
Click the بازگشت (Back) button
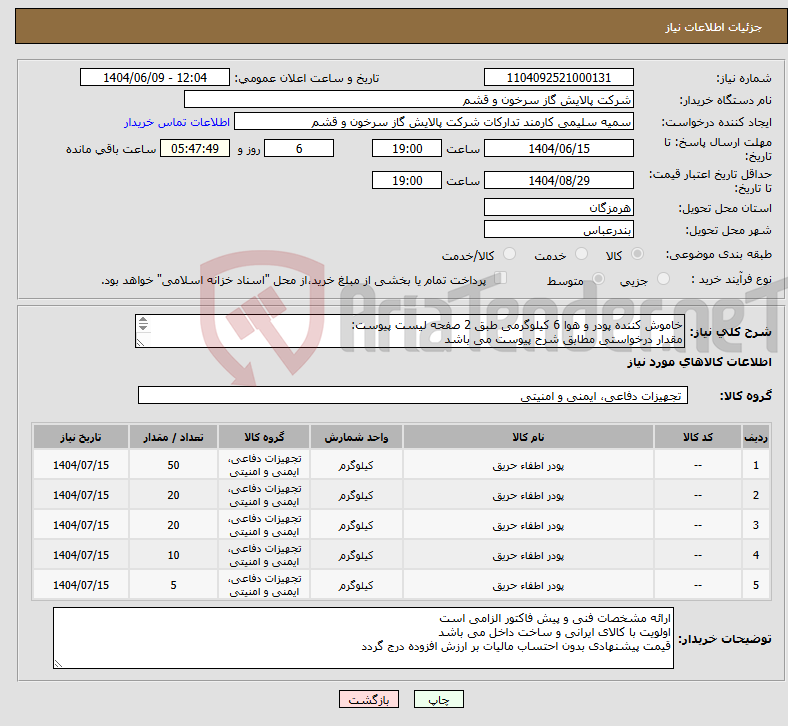point(369,700)
